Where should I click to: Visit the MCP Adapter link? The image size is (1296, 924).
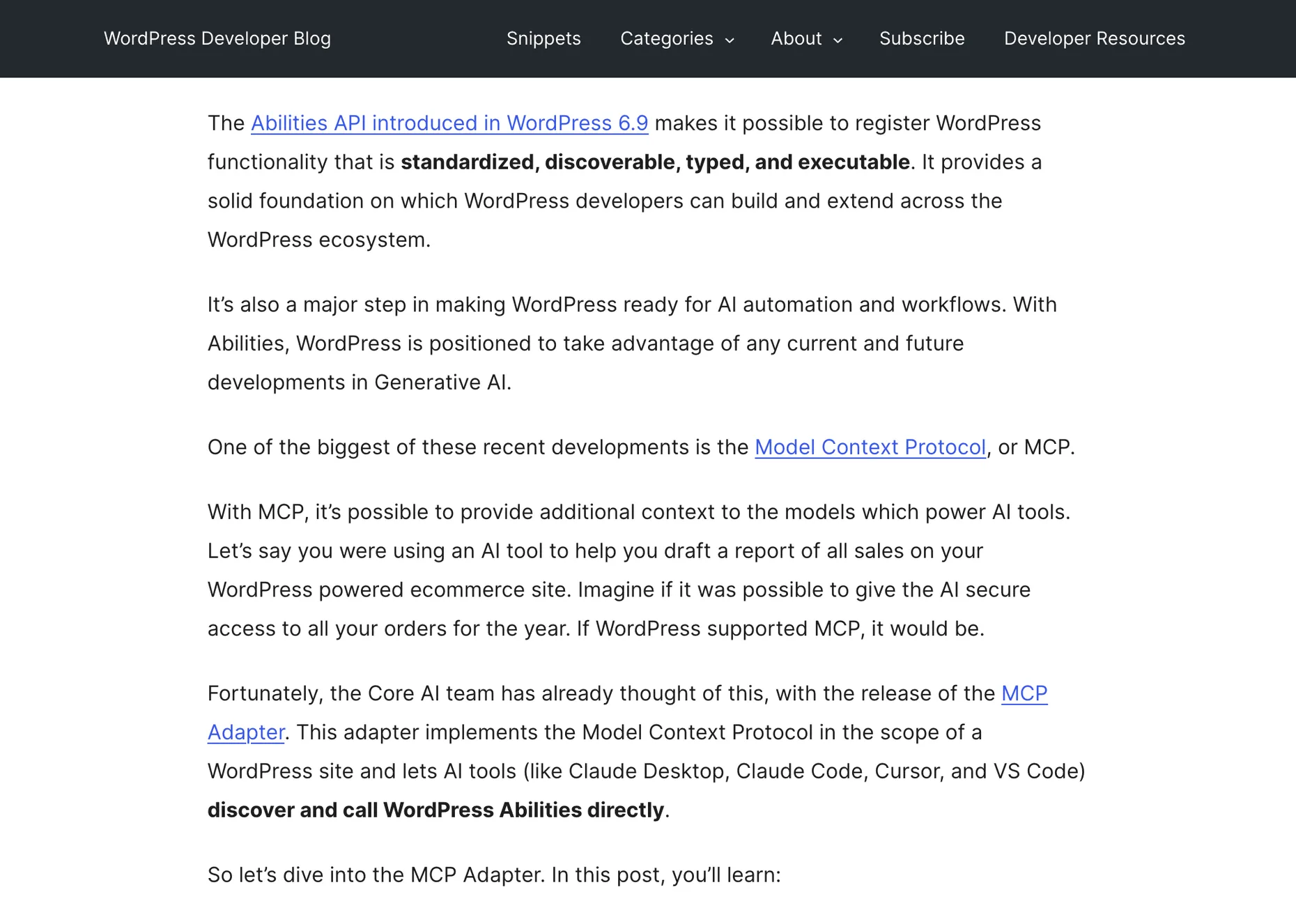1024,693
